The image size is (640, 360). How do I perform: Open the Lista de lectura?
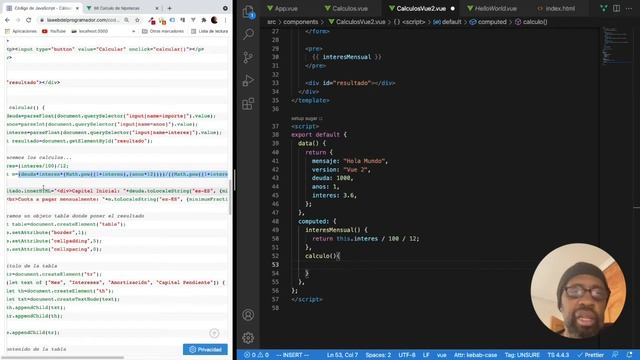point(209,31)
